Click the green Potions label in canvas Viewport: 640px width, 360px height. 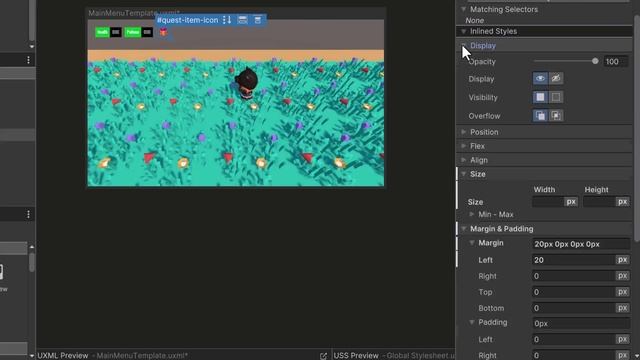133,32
